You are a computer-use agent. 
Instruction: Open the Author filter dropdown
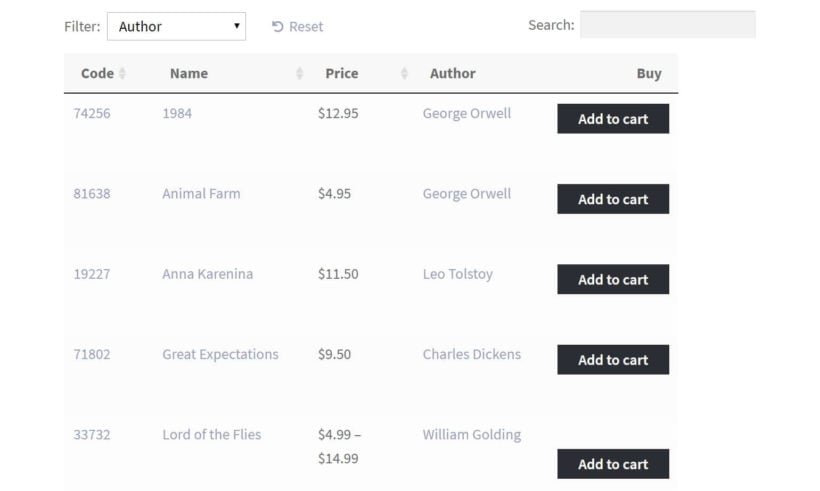pyautogui.click(x=176, y=26)
